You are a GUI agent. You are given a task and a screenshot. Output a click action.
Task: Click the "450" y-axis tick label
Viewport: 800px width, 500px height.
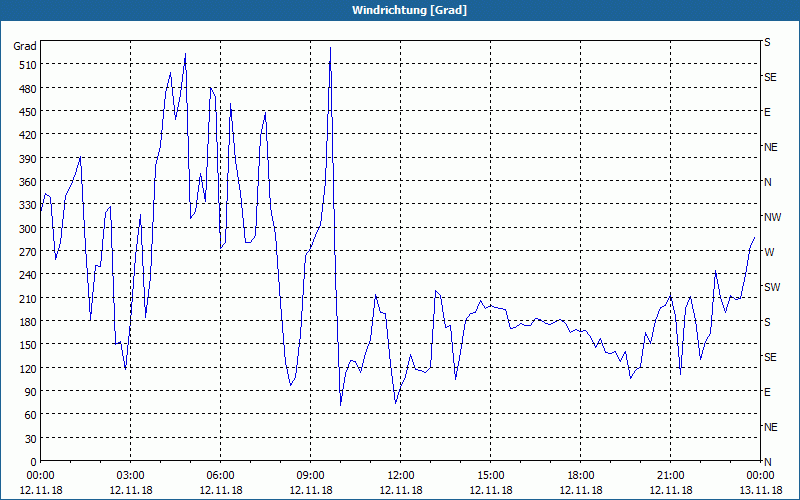coord(28,112)
